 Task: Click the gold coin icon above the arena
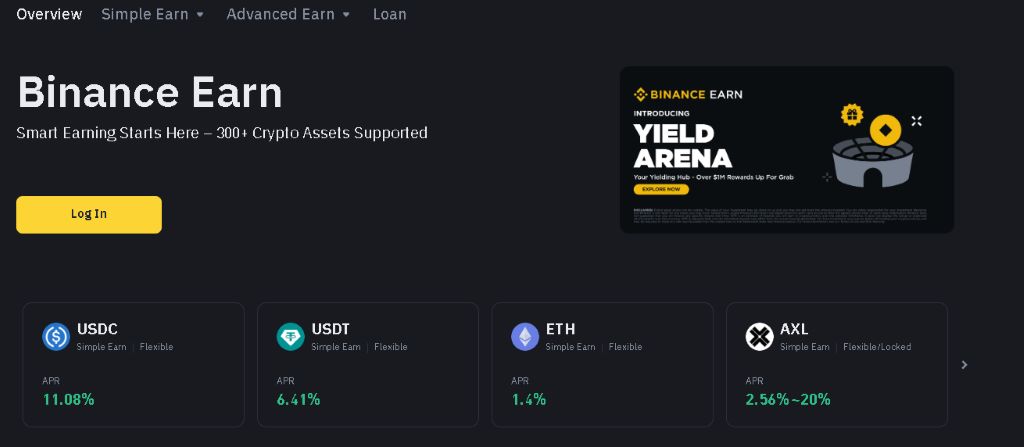885,129
